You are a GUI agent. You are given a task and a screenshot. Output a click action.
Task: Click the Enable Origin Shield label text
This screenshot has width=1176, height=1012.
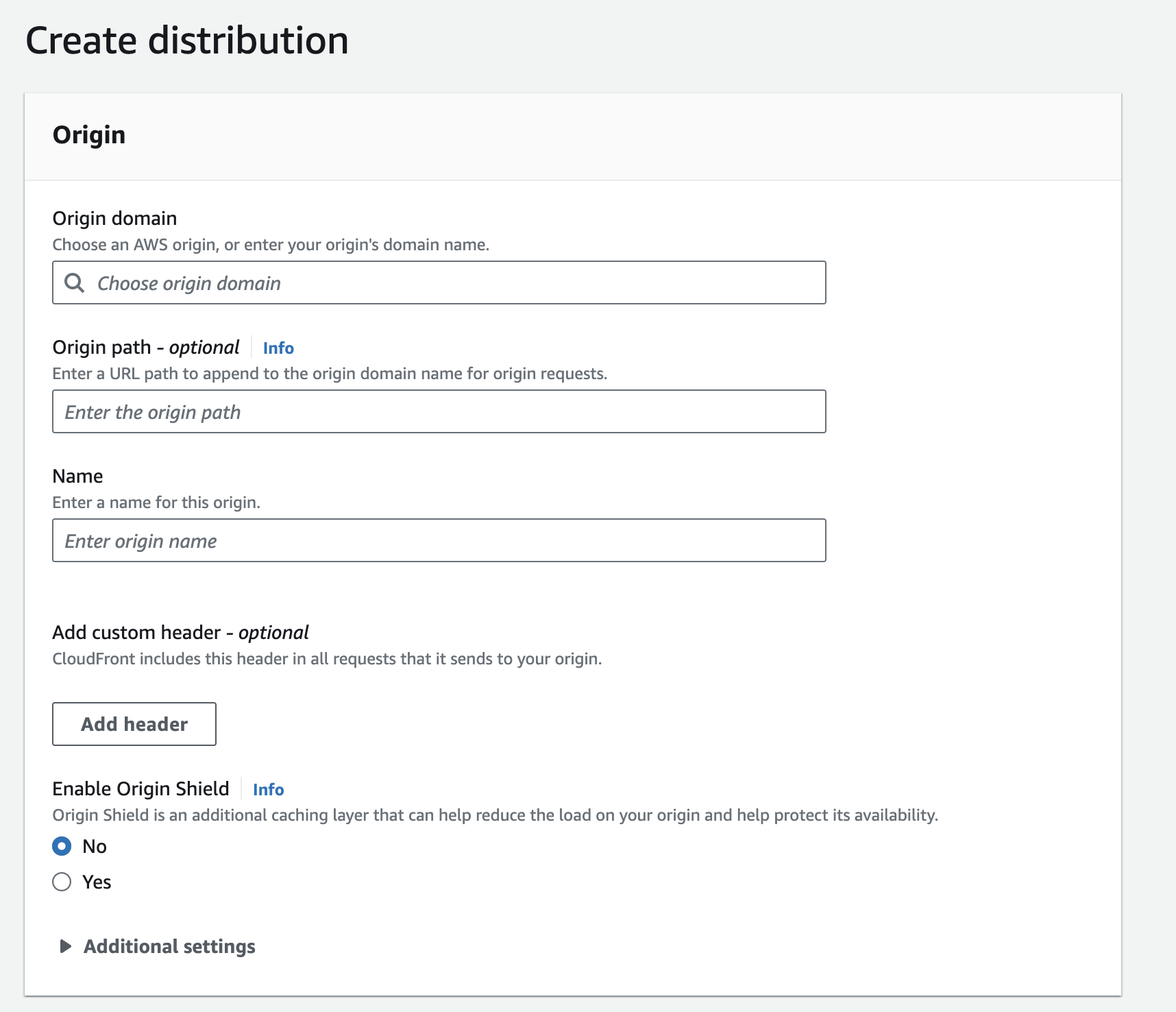click(x=140, y=789)
